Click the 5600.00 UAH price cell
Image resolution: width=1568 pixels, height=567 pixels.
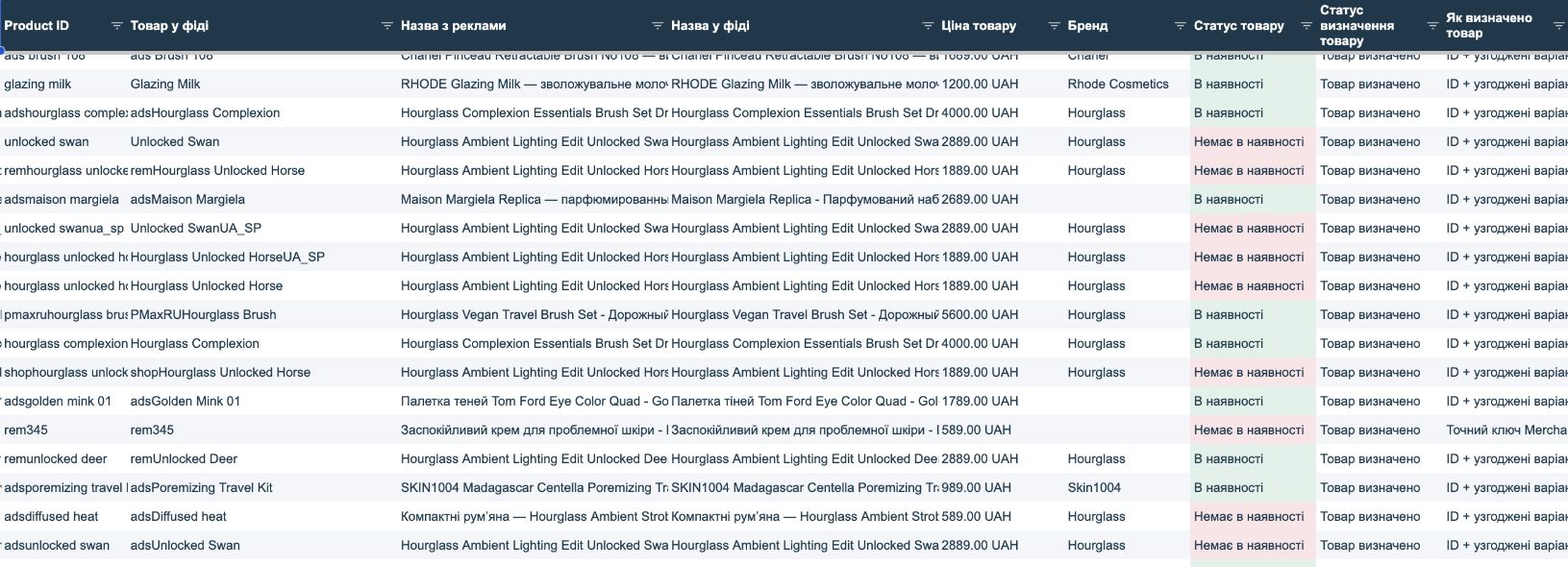[x=980, y=314]
